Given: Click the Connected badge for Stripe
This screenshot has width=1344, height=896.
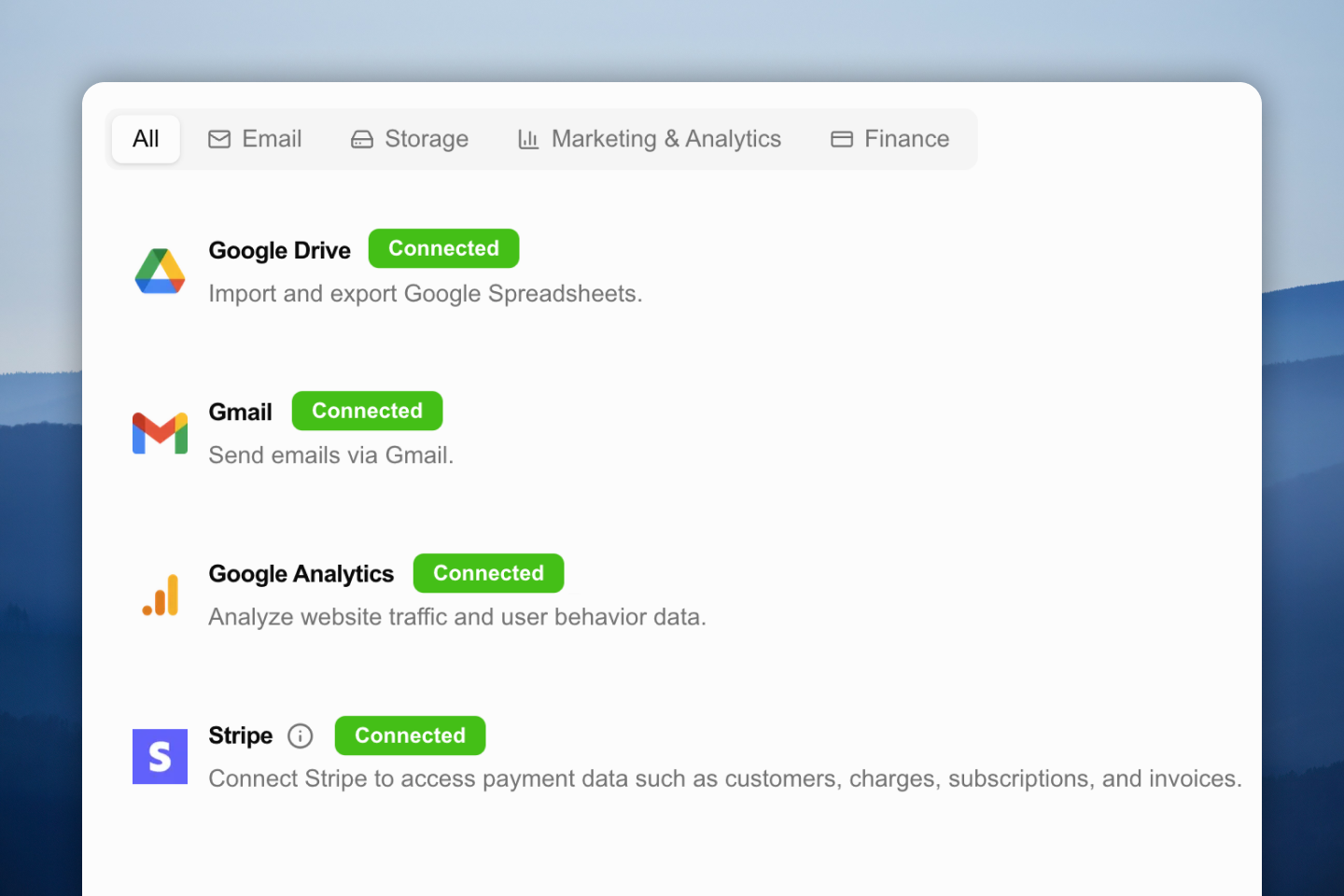Looking at the screenshot, I should click(x=410, y=735).
